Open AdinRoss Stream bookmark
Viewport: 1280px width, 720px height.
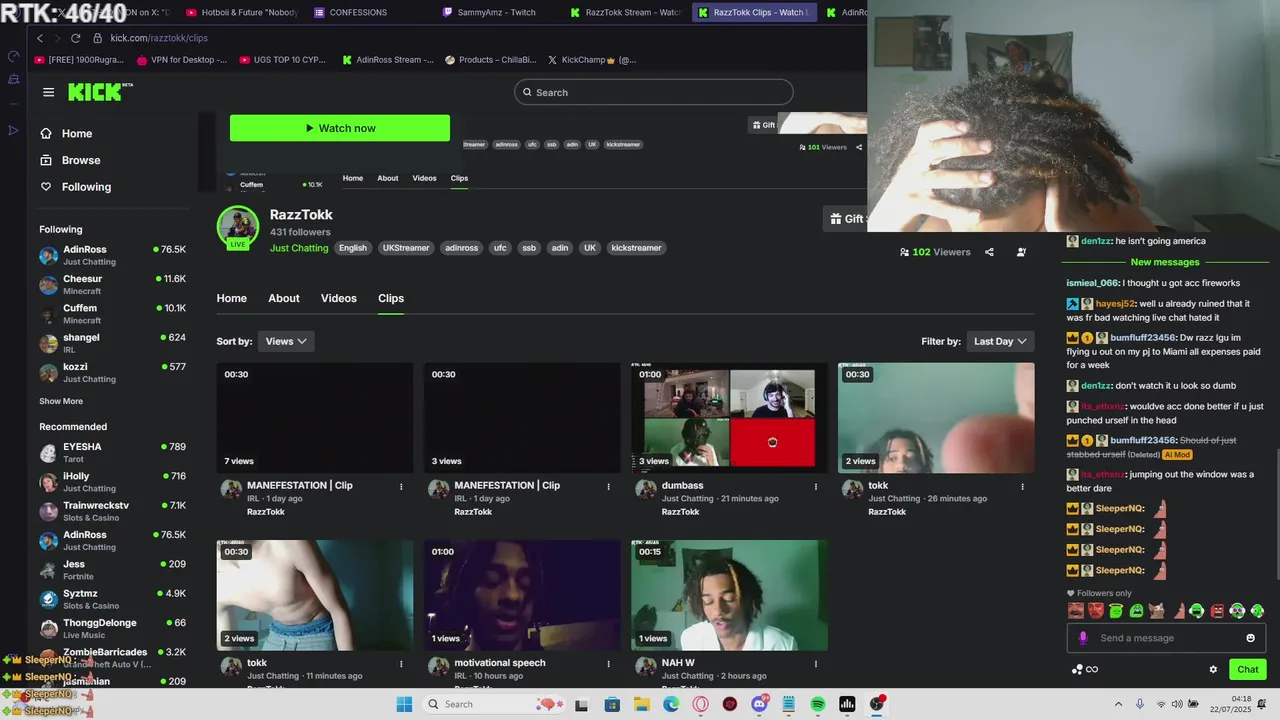[388, 60]
